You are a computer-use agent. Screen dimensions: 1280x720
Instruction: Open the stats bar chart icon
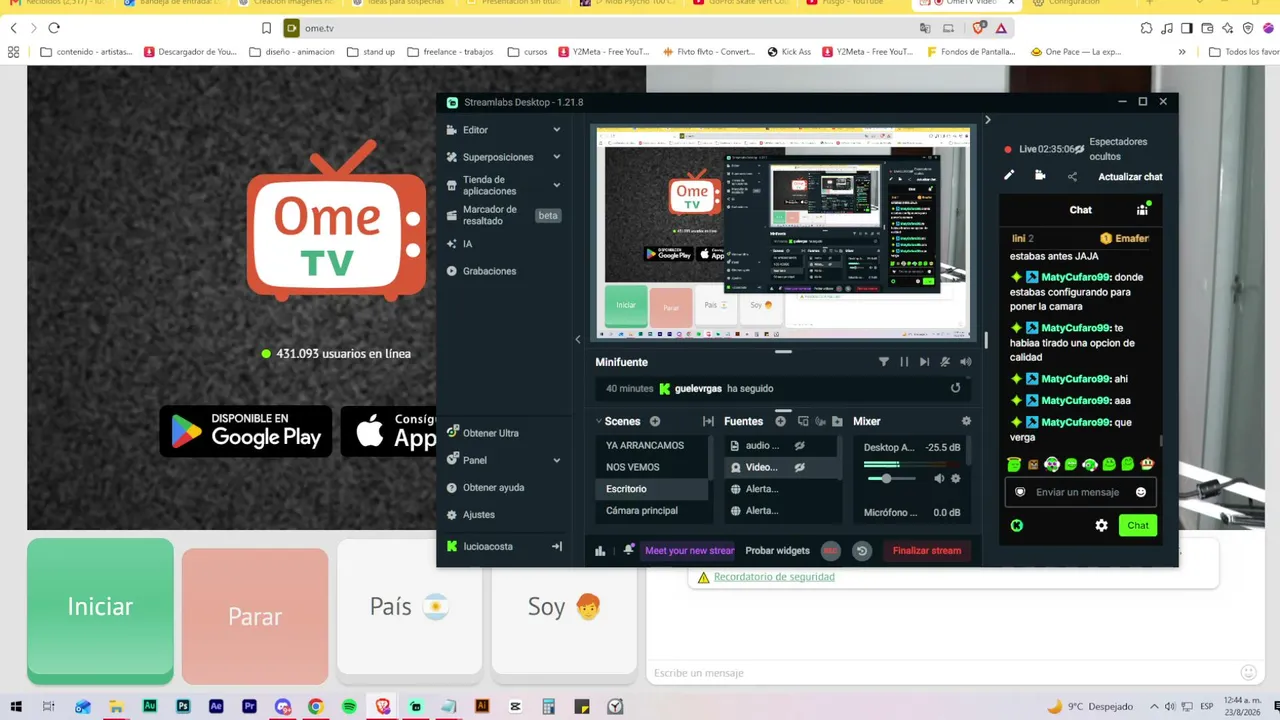pos(601,551)
